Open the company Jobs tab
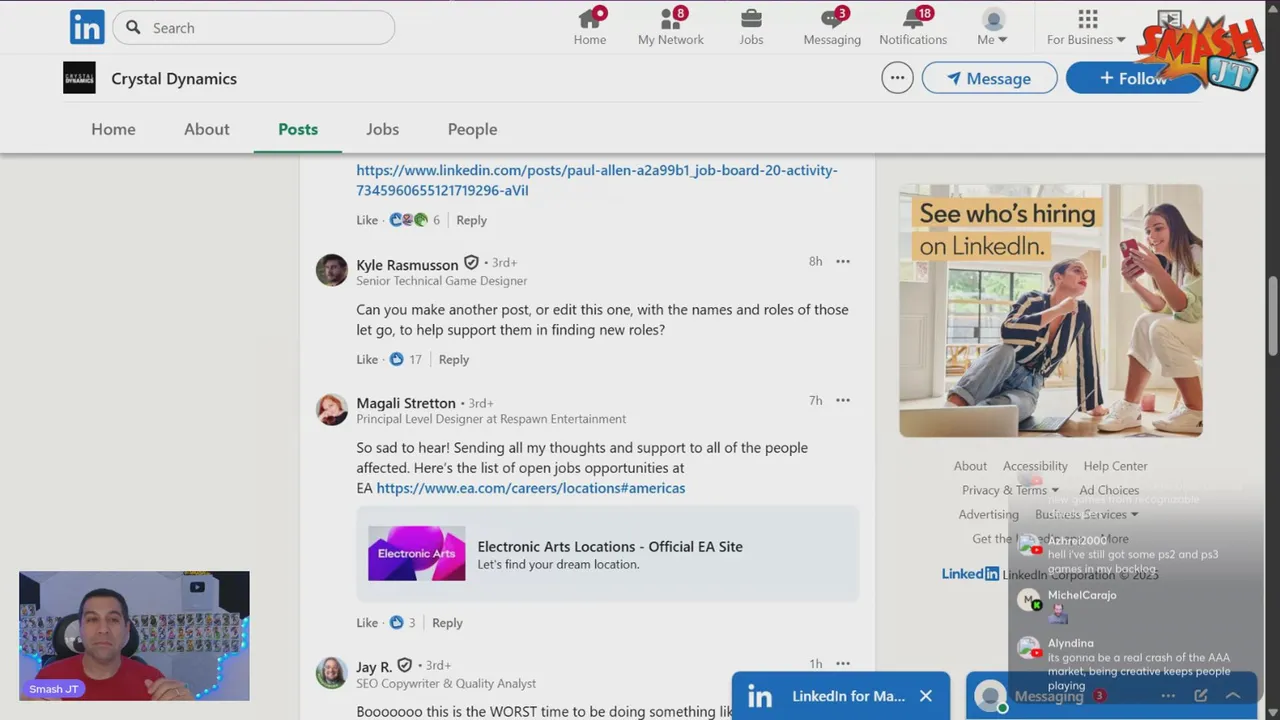 (x=382, y=129)
